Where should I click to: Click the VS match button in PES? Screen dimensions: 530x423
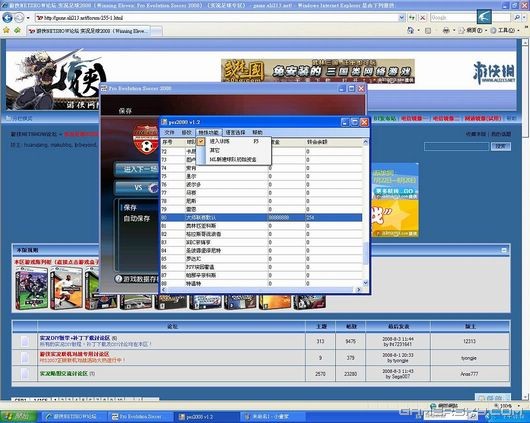[137, 187]
